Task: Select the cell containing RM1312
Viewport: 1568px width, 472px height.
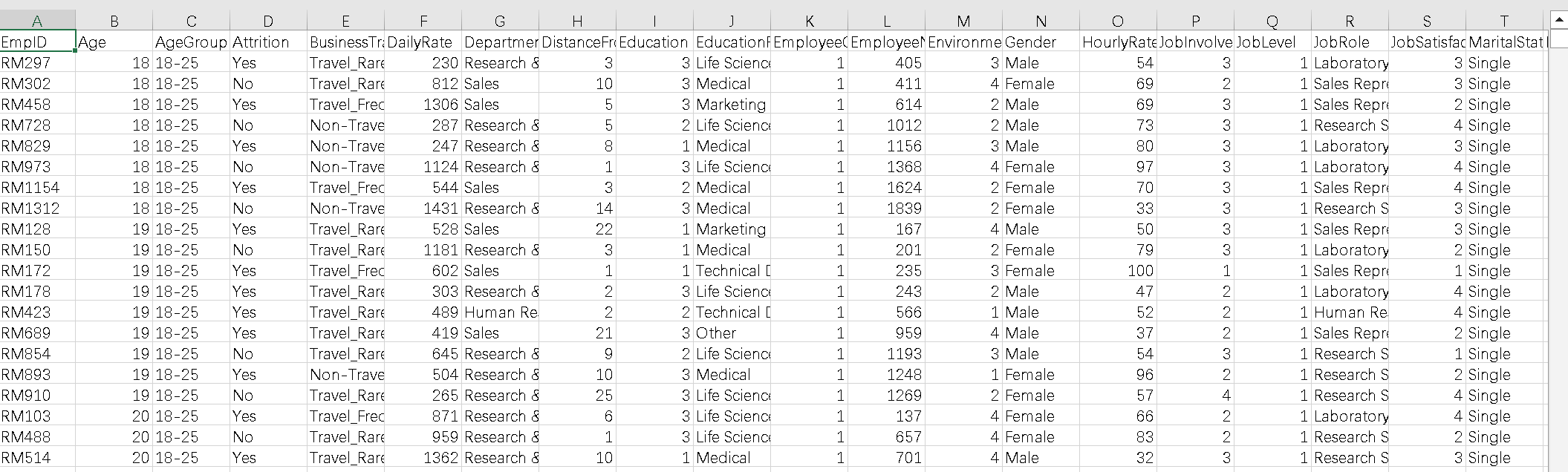Action: 37,209
